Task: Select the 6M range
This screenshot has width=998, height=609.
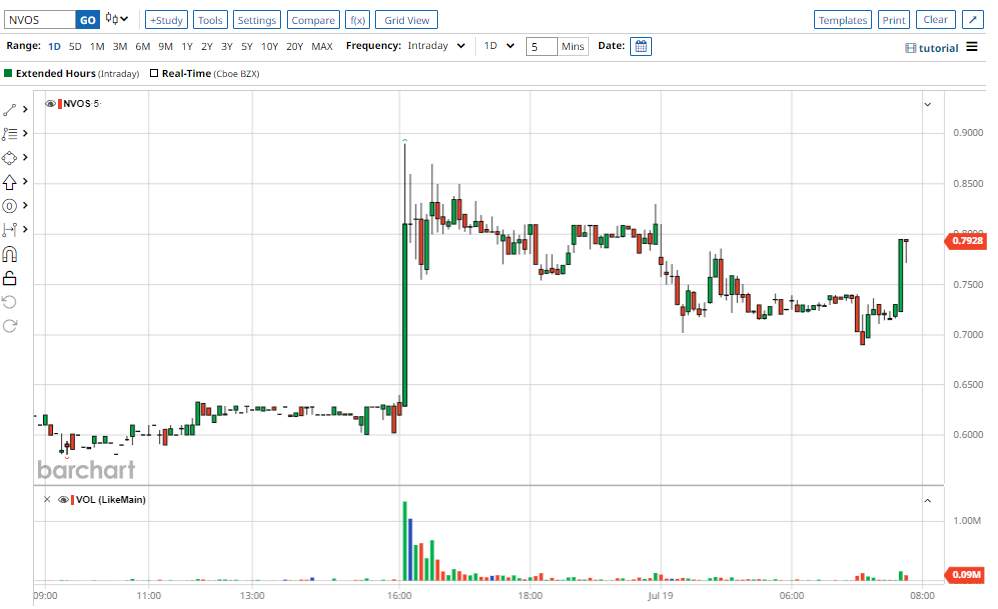Action: [x=143, y=46]
